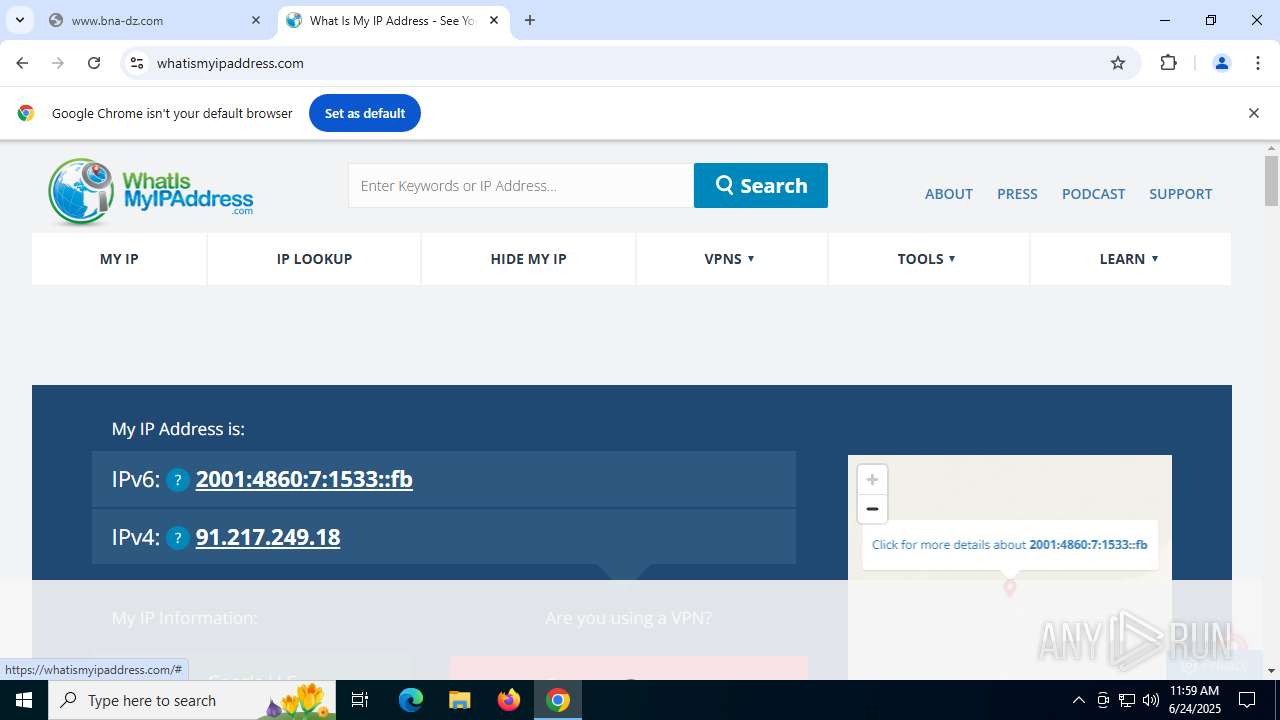Click the taskbar search box

pos(194,700)
